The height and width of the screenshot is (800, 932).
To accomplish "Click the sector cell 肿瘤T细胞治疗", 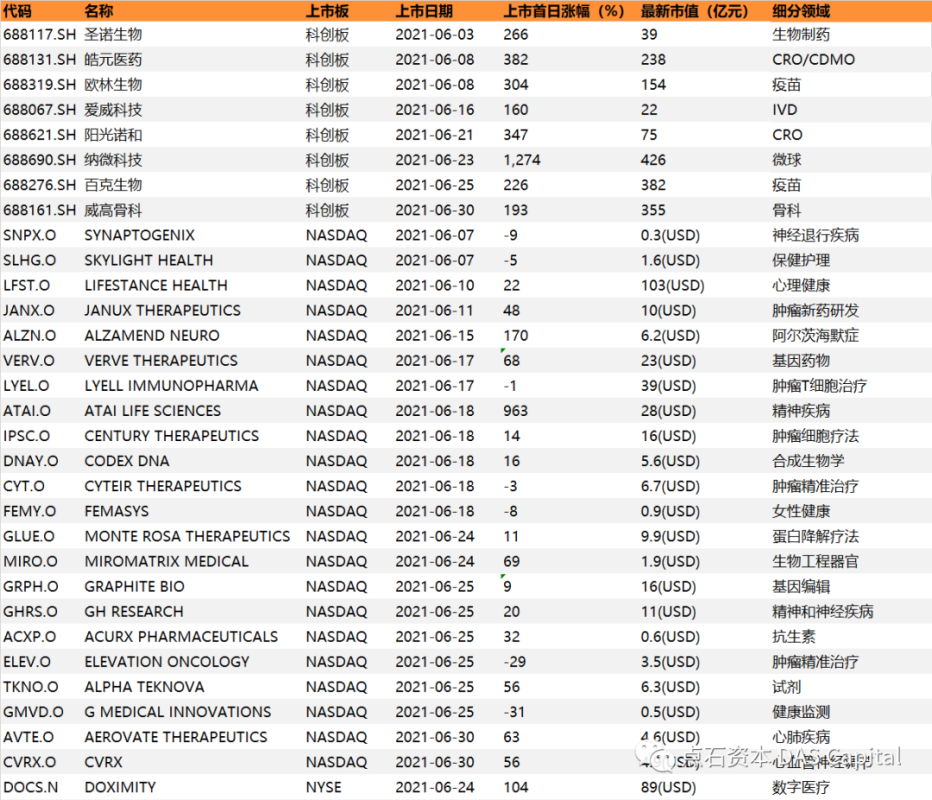I will coord(819,386).
